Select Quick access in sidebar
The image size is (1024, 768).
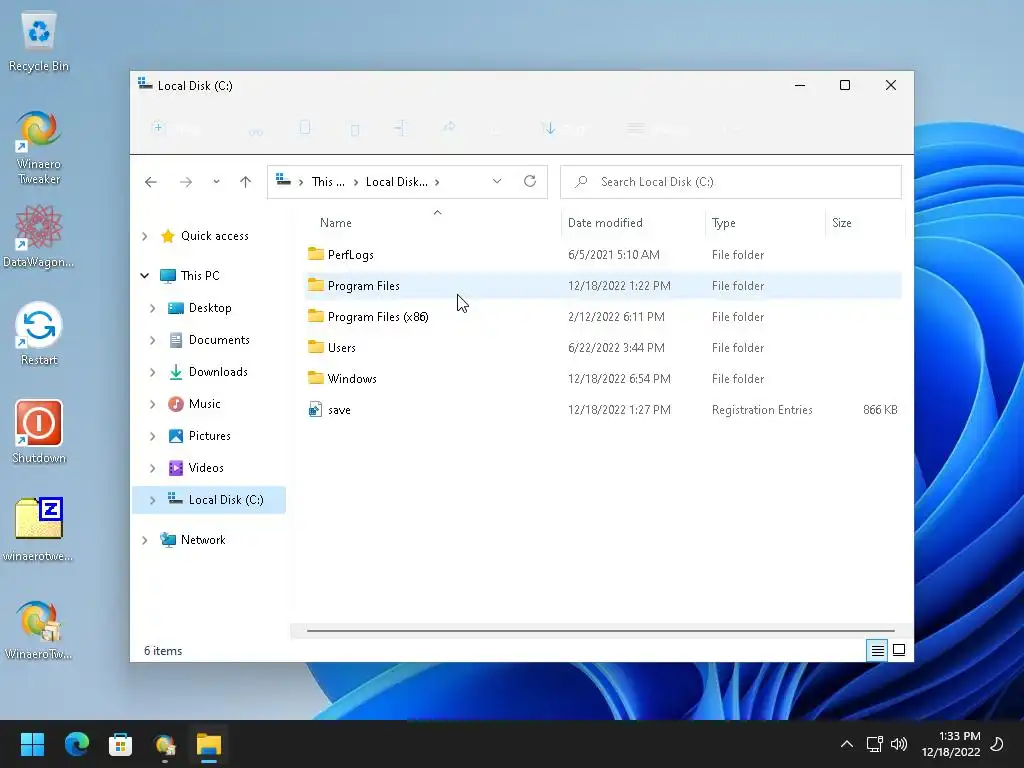215,236
